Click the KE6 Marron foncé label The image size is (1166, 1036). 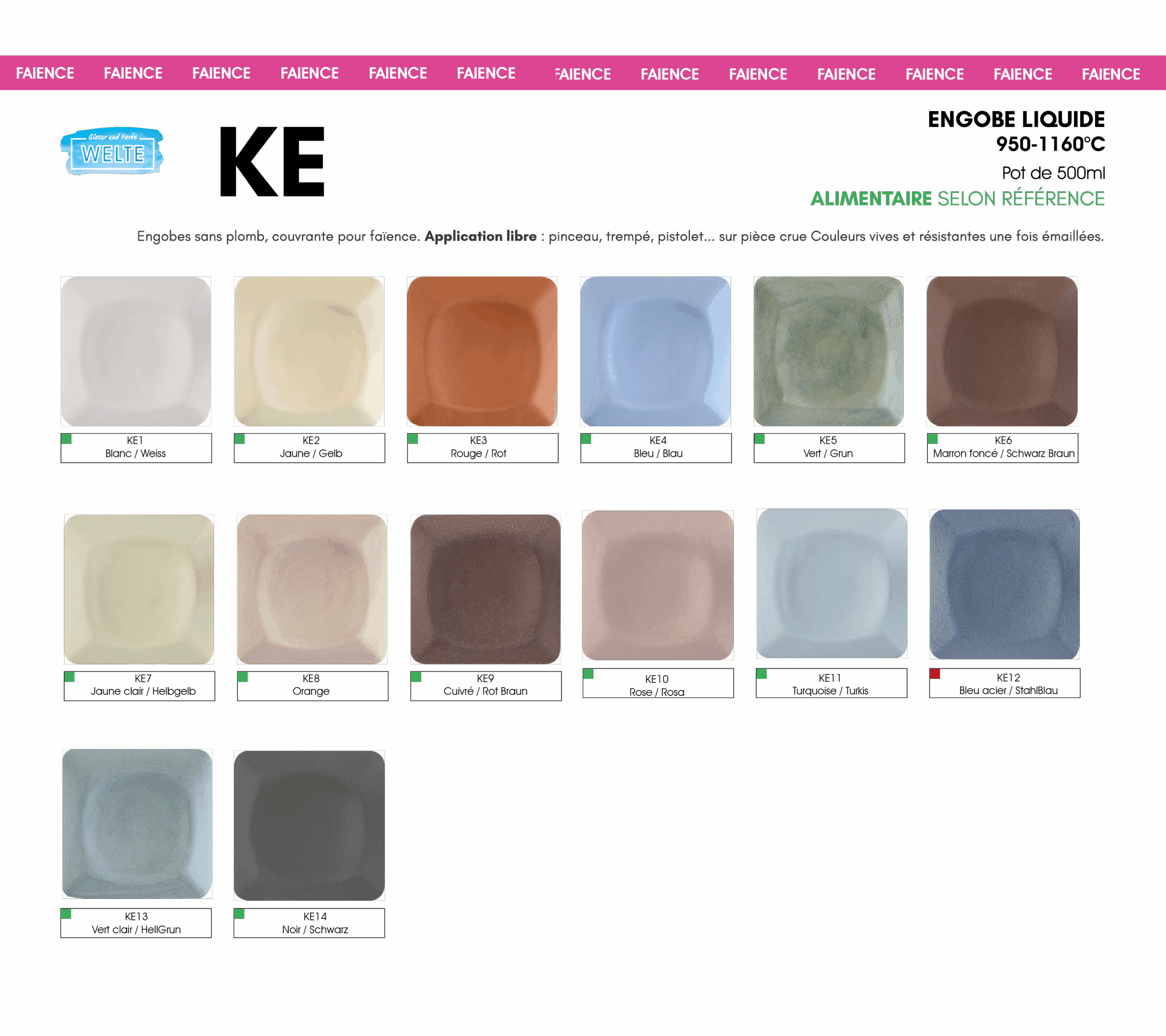tap(1003, 449)
